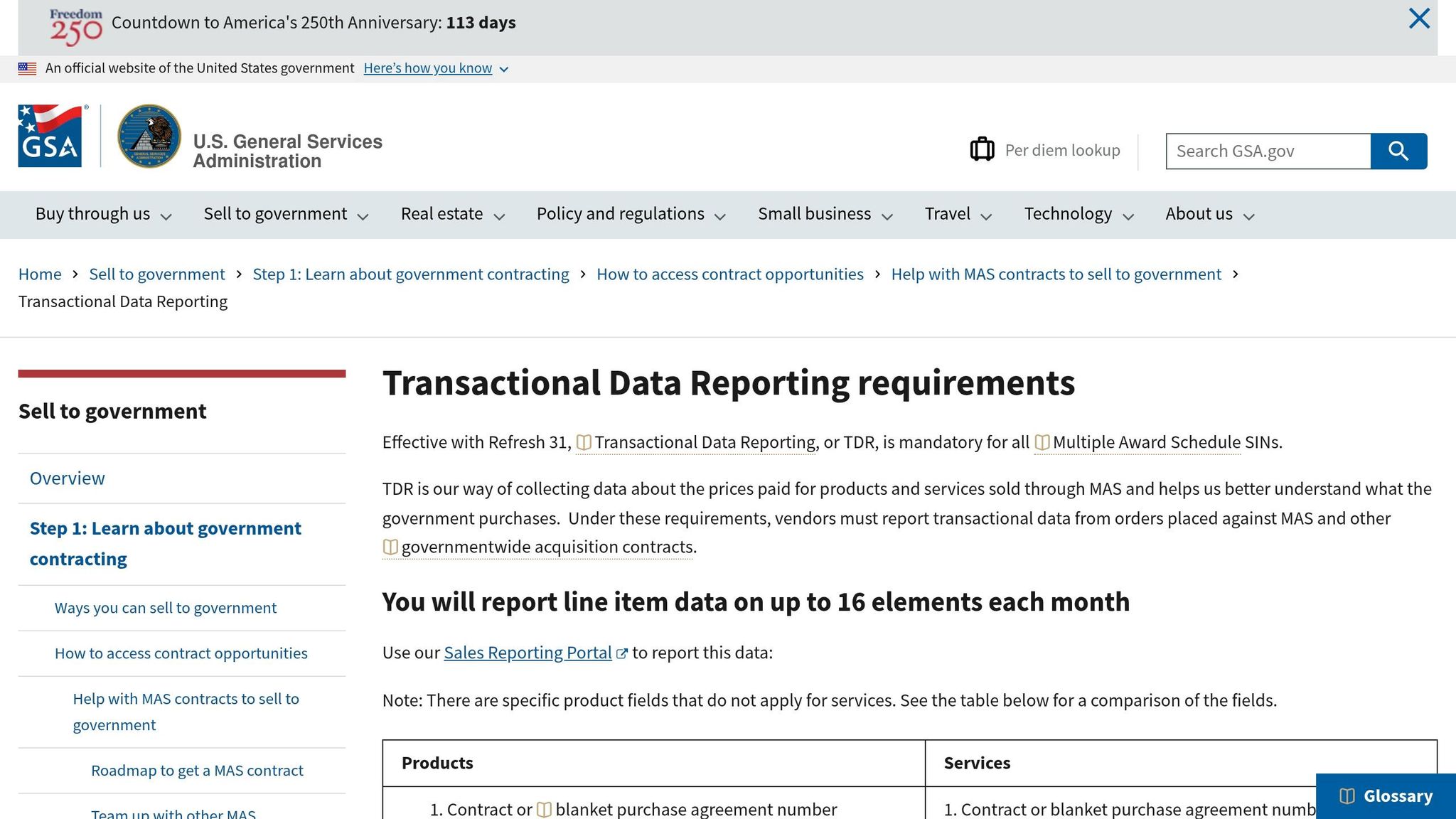Select the Per diem lookup briefcase icon
This screenshot has width=1456, height=819.
pos(983,149)
